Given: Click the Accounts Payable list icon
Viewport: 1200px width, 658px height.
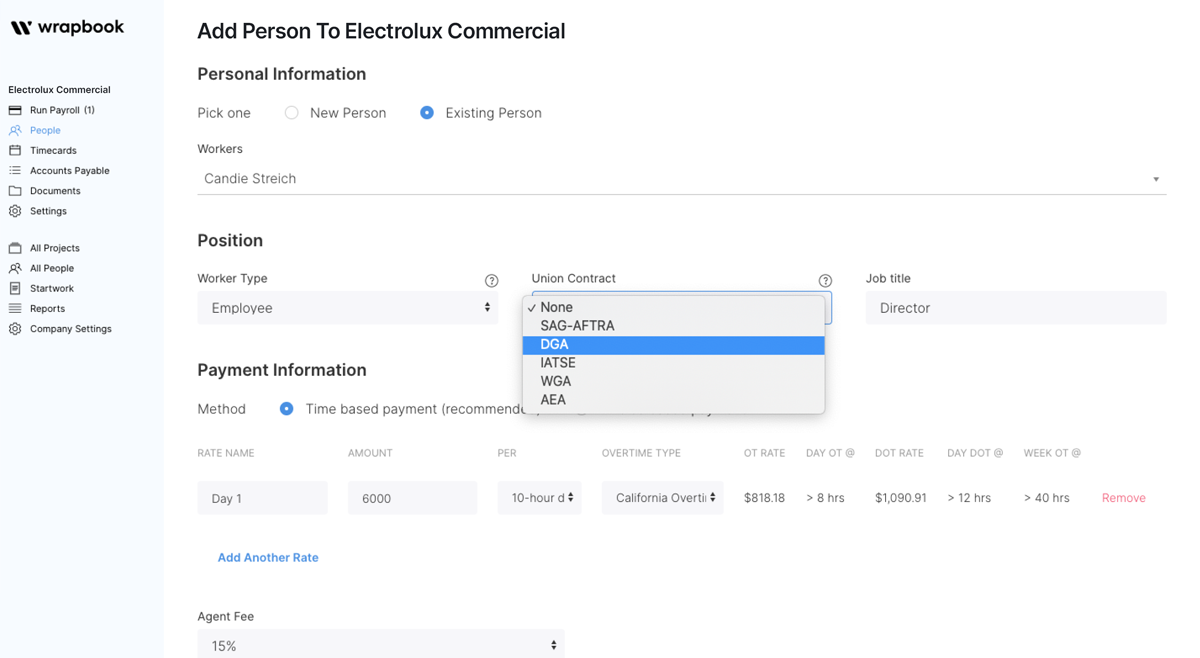Looking at the screenshot, I should pos(15,171).
